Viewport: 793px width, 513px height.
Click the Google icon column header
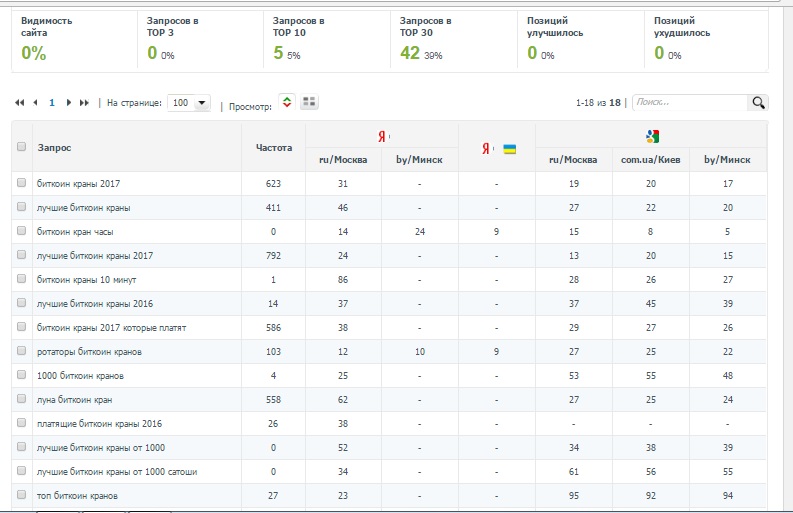click(651, 136)
